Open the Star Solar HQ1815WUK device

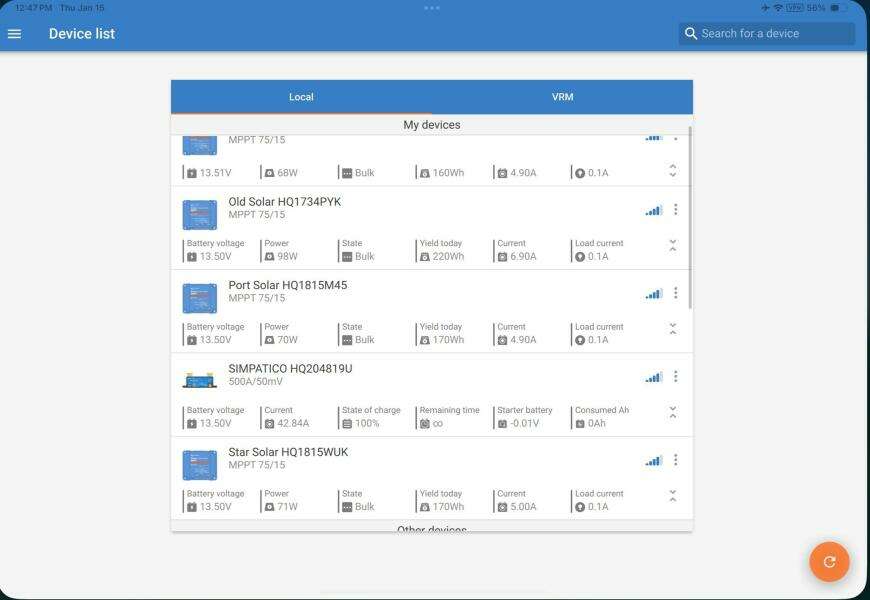coord(288,453)
